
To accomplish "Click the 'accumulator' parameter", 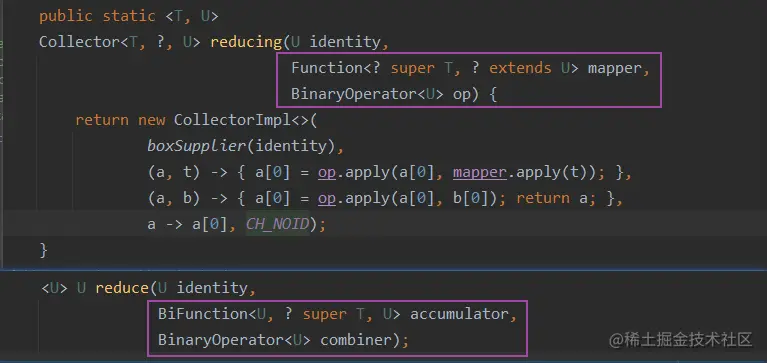I will (459, 314).
